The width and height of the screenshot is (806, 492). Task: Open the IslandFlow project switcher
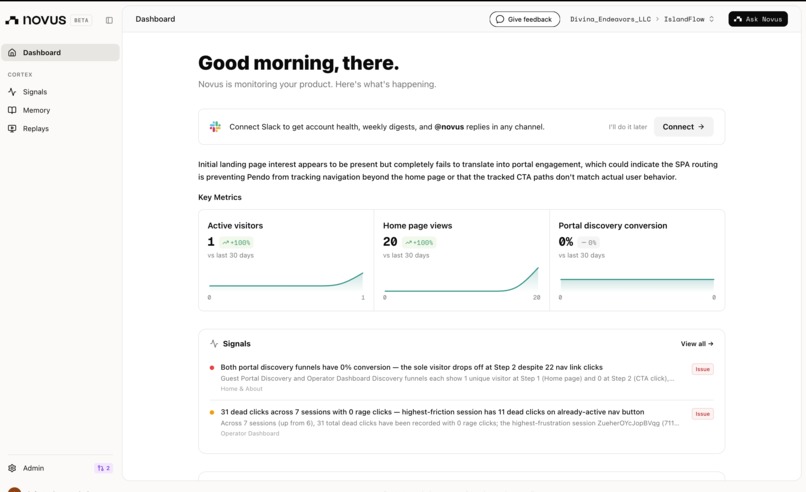[688, 19]
